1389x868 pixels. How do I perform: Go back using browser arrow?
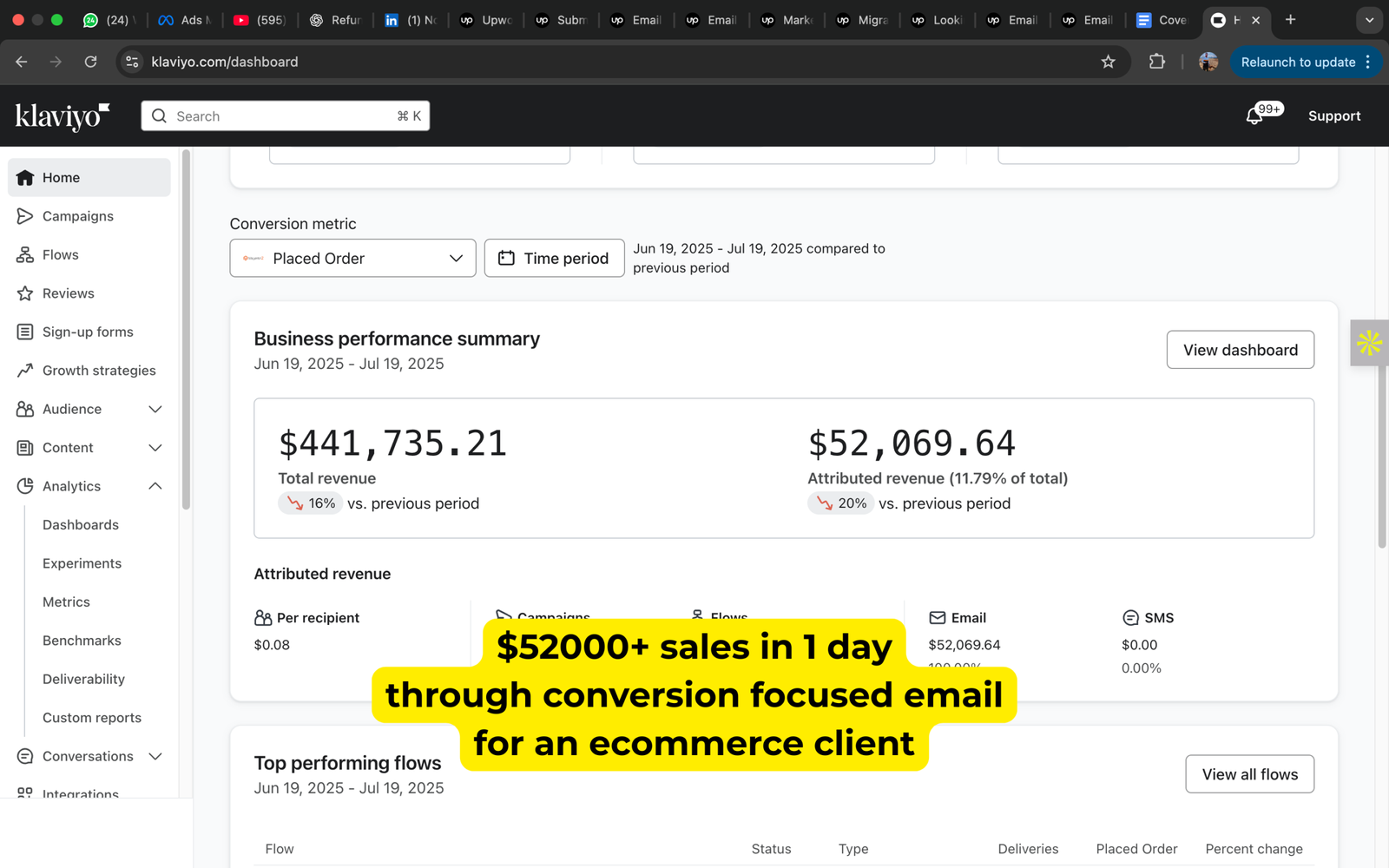(x=22, y=62)
